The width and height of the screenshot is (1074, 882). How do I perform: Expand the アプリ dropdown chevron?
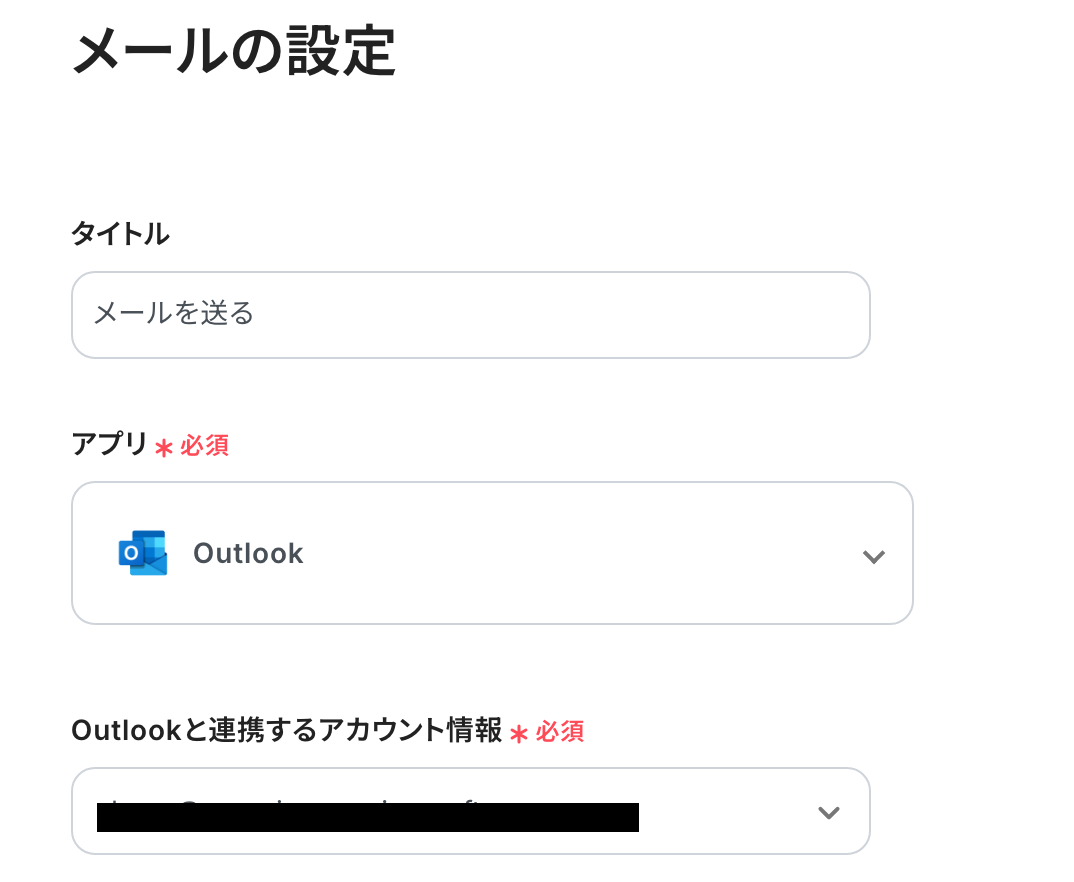[873, 556]
